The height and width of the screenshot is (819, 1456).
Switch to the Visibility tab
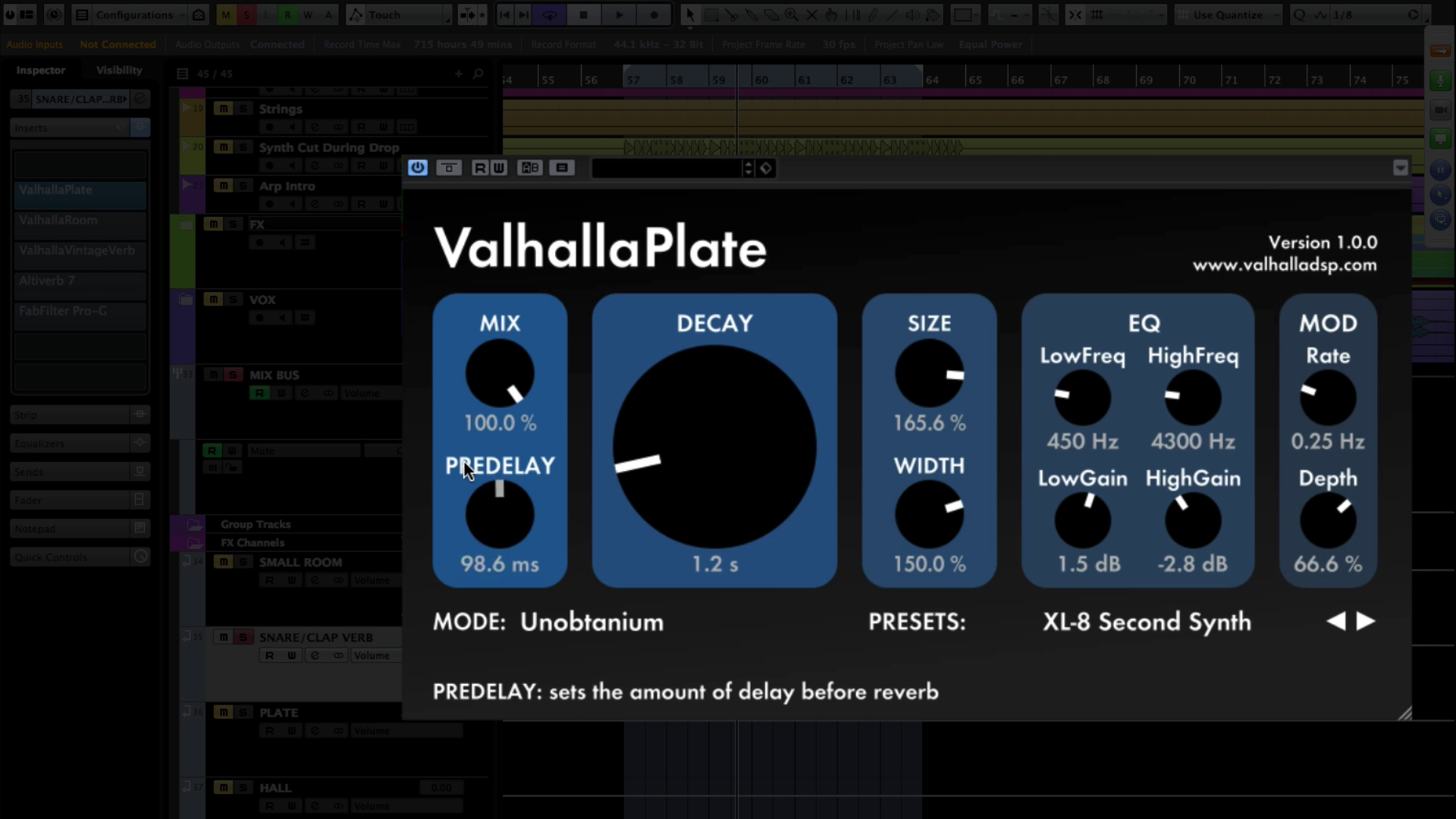point(119,70)
